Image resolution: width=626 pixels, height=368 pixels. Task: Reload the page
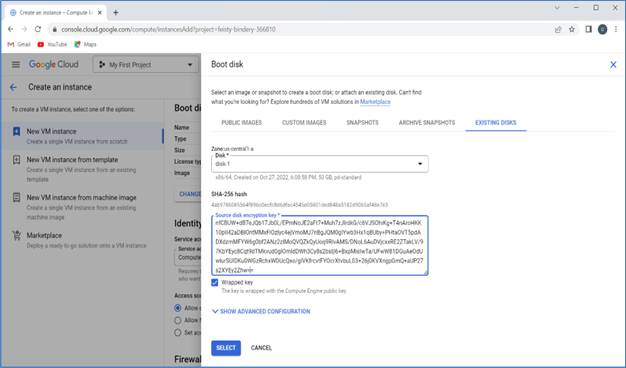38,29
